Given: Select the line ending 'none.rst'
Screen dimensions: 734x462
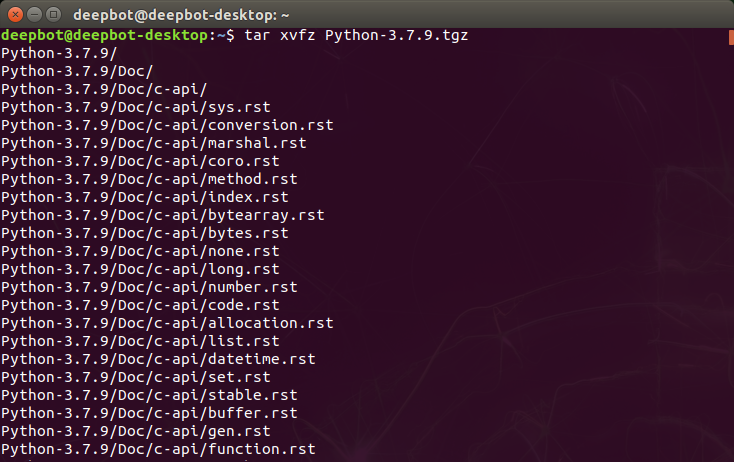Looking at the screenshot, I should pos(140,251).
